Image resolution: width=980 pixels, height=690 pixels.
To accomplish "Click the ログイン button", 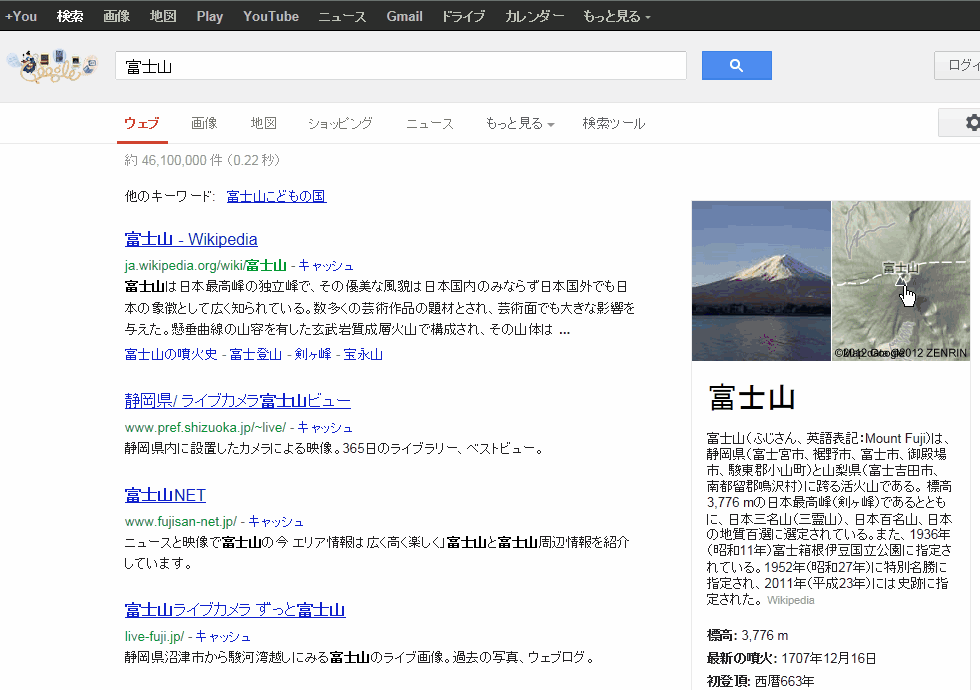I will point(962,66).
